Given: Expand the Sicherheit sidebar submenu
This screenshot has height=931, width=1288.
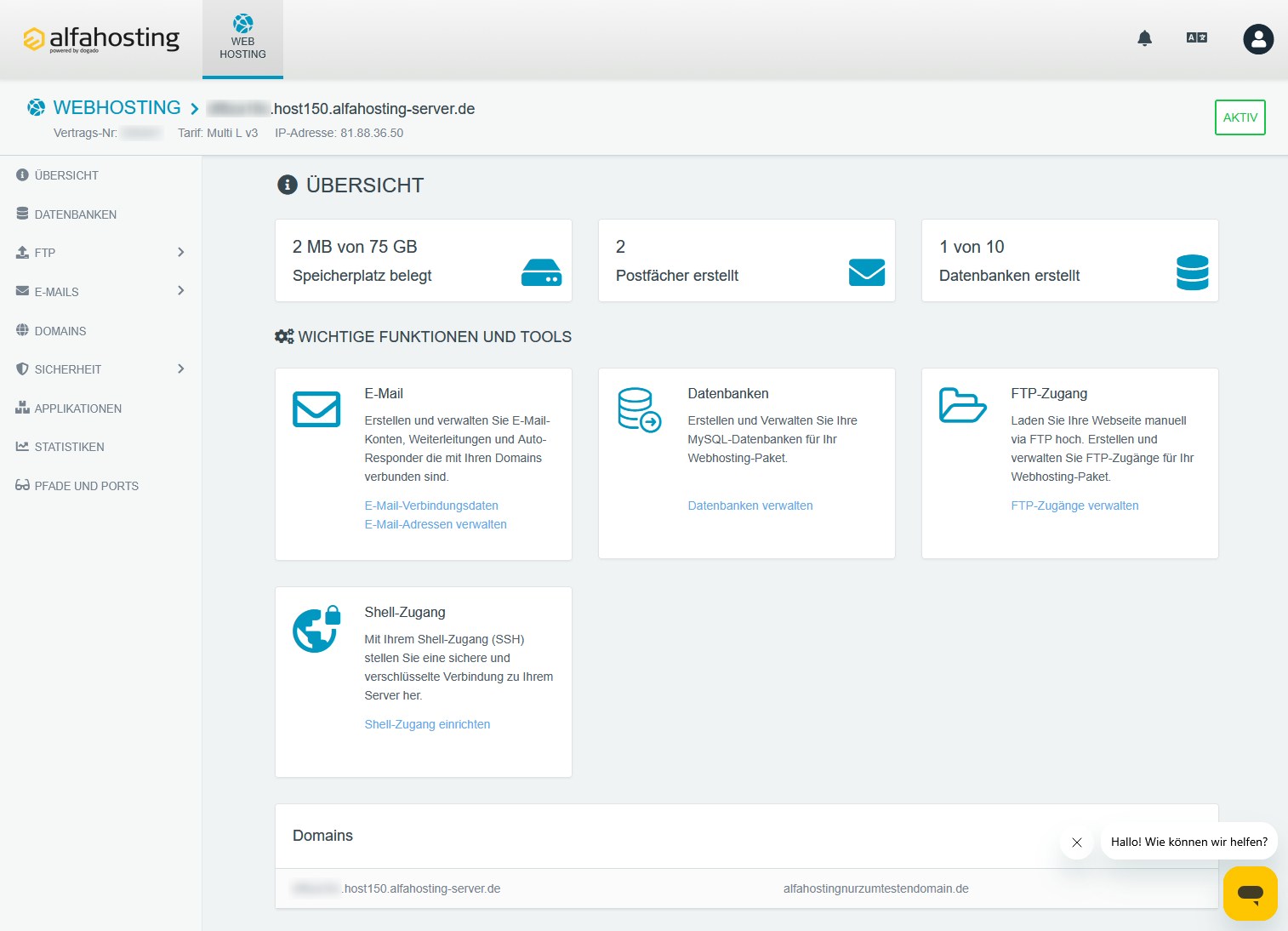Looking at the screenshot, I should pyautogui.click(x=180, y=369).
